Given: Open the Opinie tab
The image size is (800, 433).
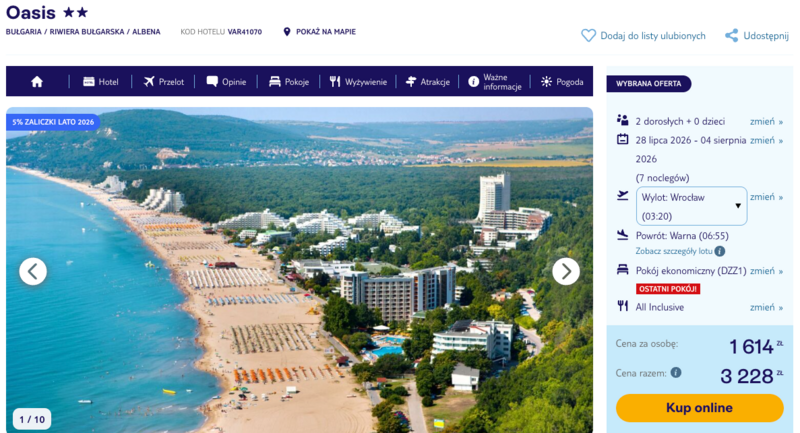Looking at the screenshot, I should [227, 82].
